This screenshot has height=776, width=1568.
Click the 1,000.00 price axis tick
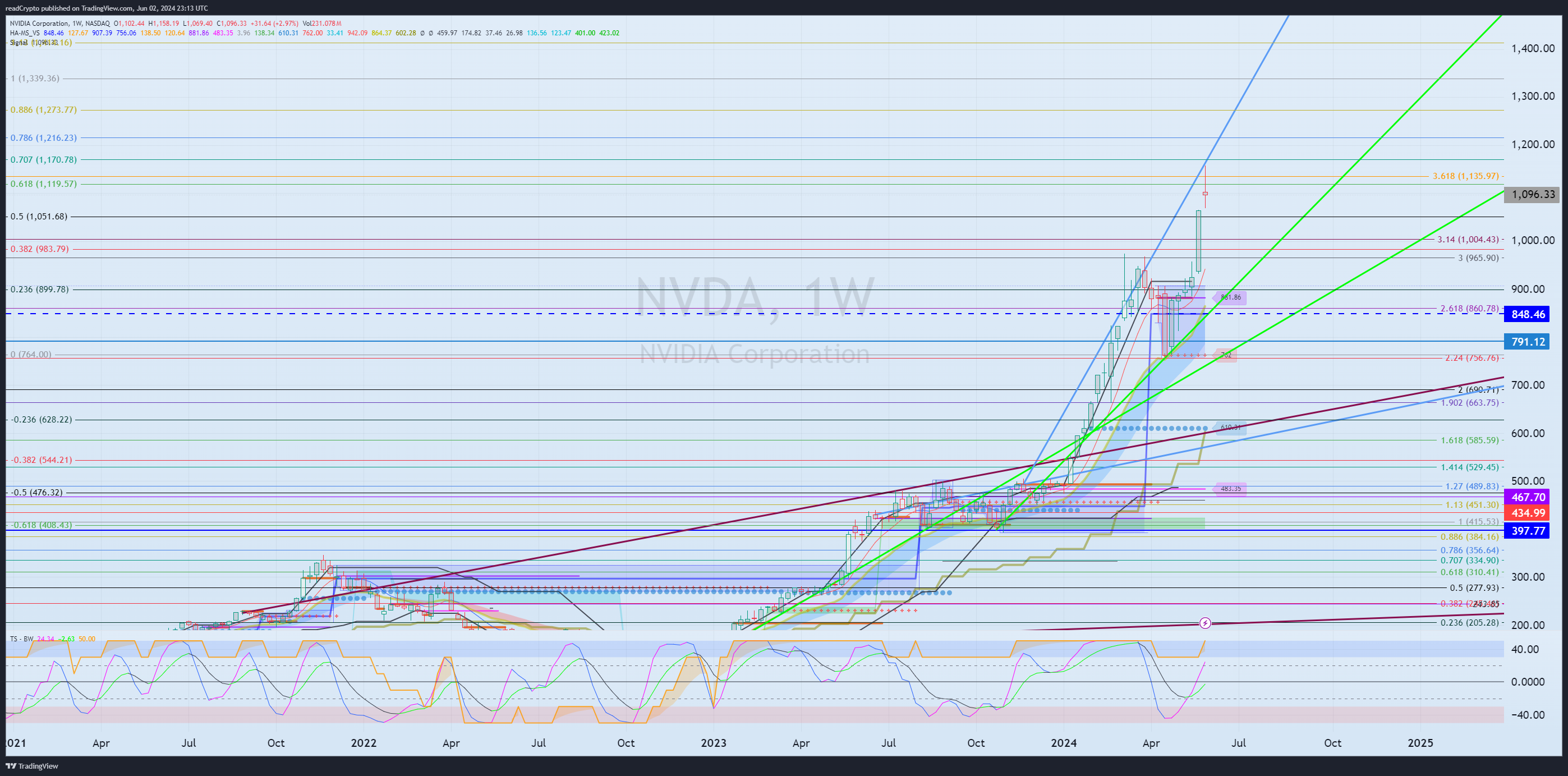[1533, 240]
